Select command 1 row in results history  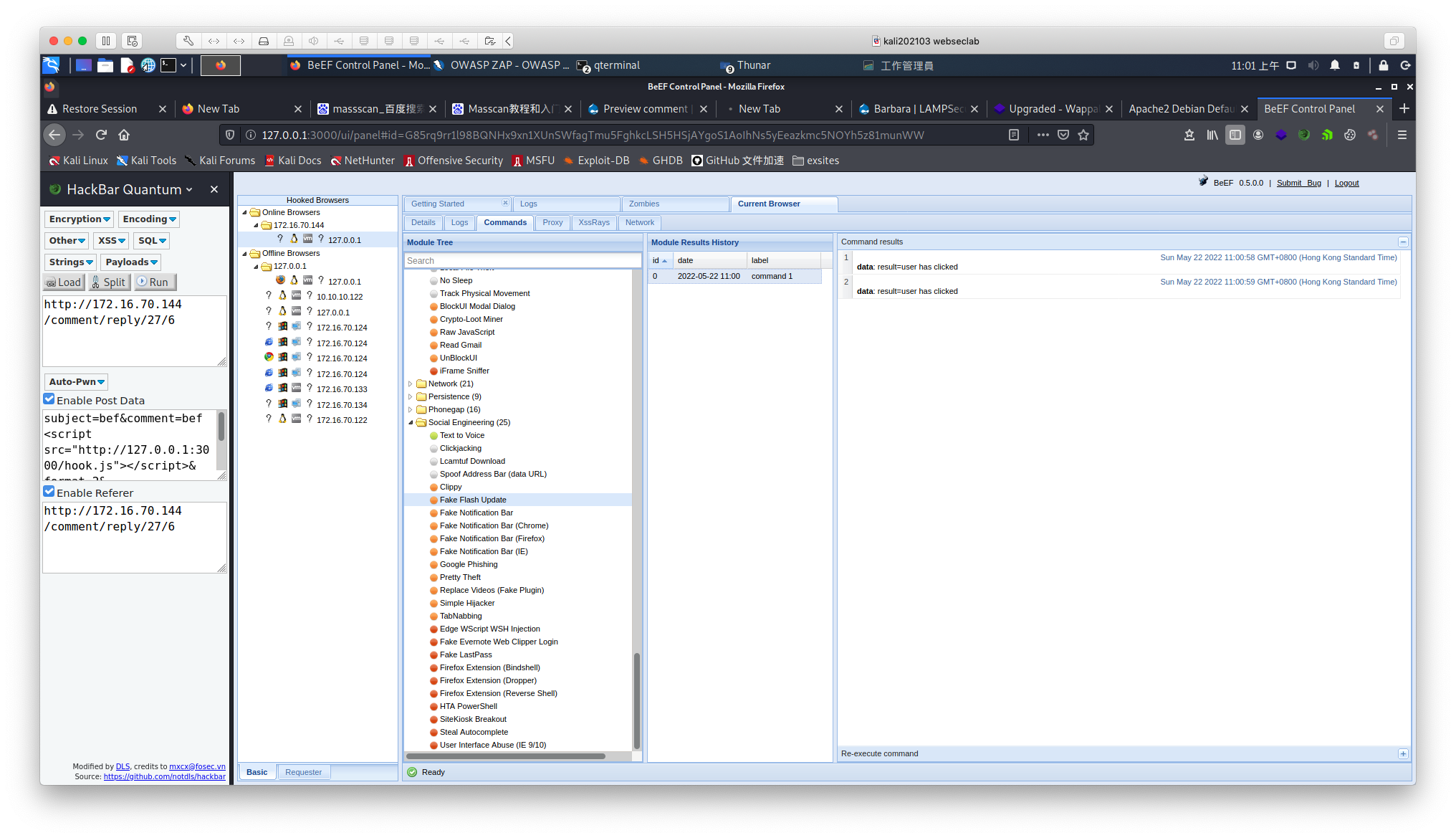(x=734, y=277)
